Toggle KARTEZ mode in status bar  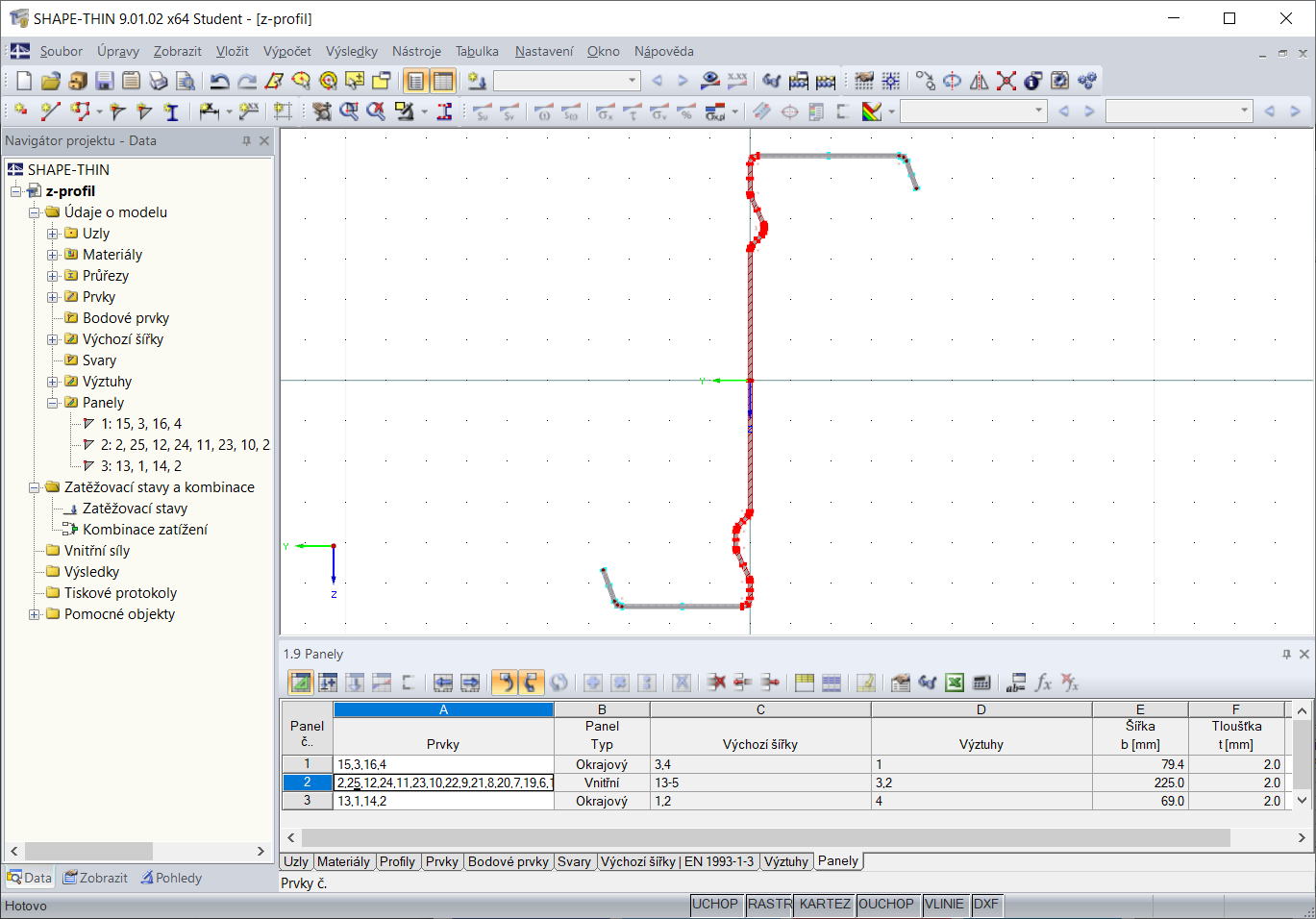click(x=825, y=905)
